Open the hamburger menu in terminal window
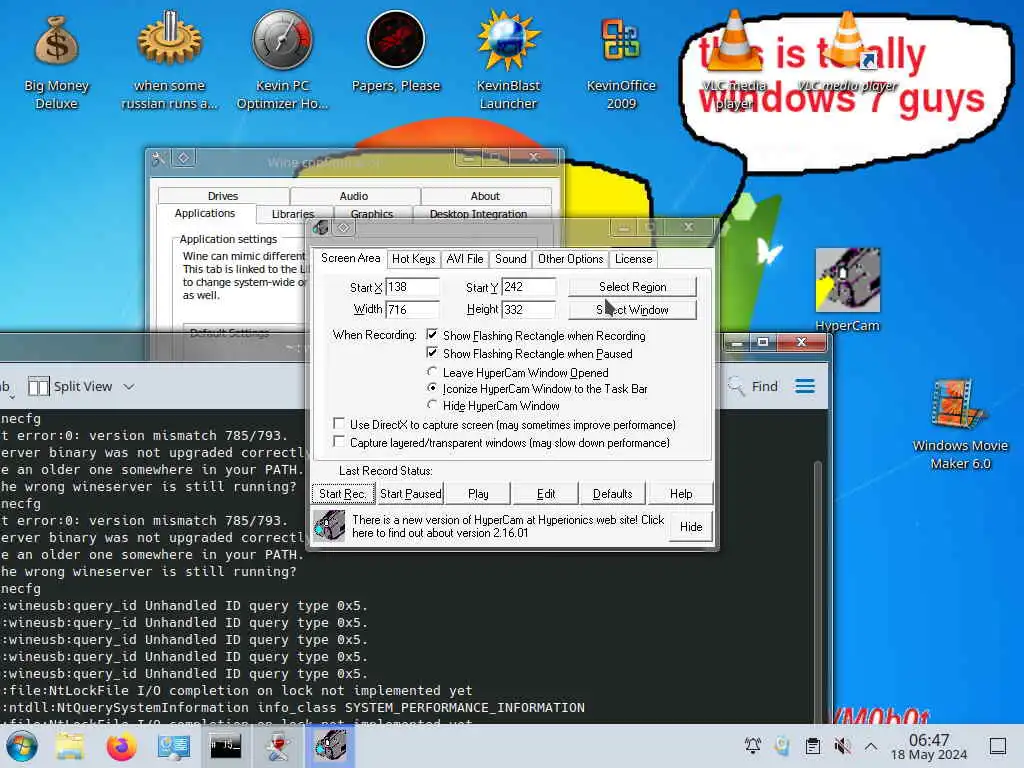 tap(805, 386)
